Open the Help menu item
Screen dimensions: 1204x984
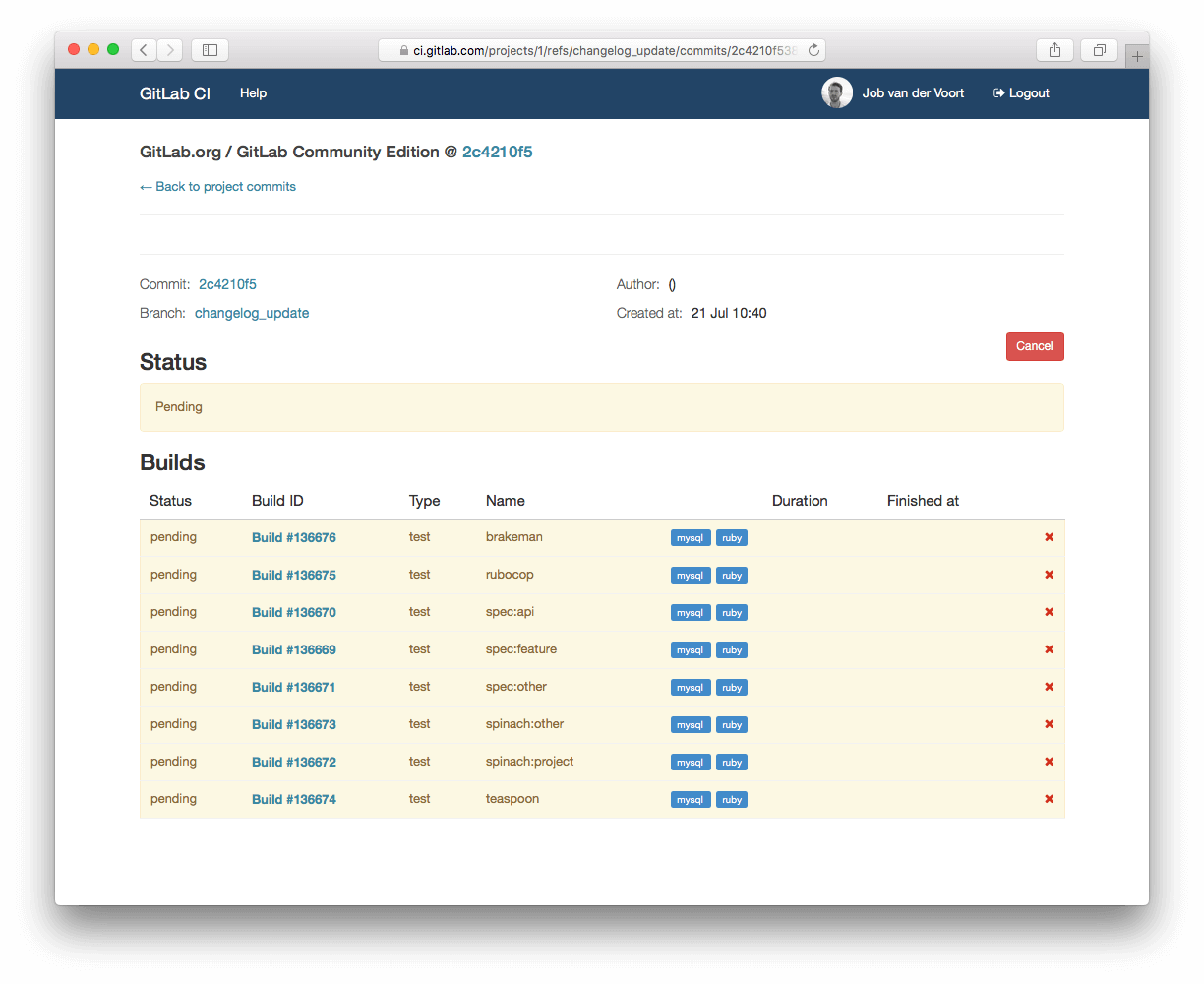pyautogui.click(x=253, y=93)
